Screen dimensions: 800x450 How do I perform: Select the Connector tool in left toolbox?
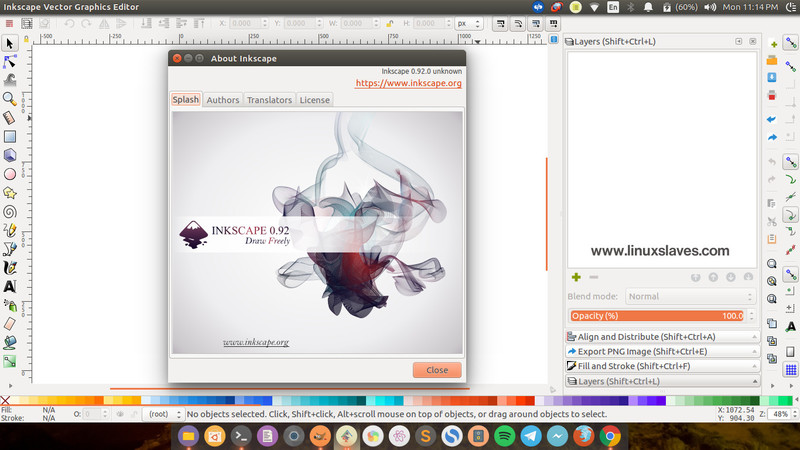(10, 362)
